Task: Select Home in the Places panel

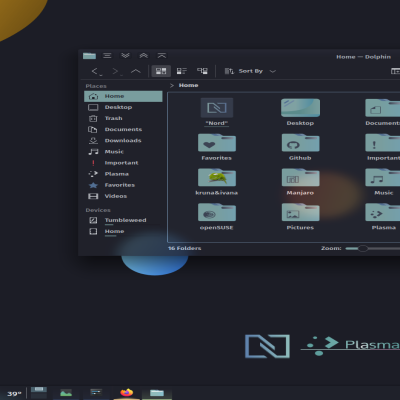Action: [123, 96]
